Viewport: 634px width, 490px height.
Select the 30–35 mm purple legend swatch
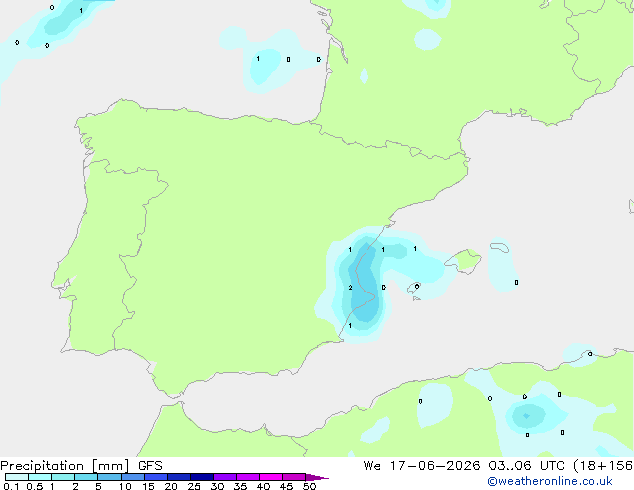click(x=225, y=477)
